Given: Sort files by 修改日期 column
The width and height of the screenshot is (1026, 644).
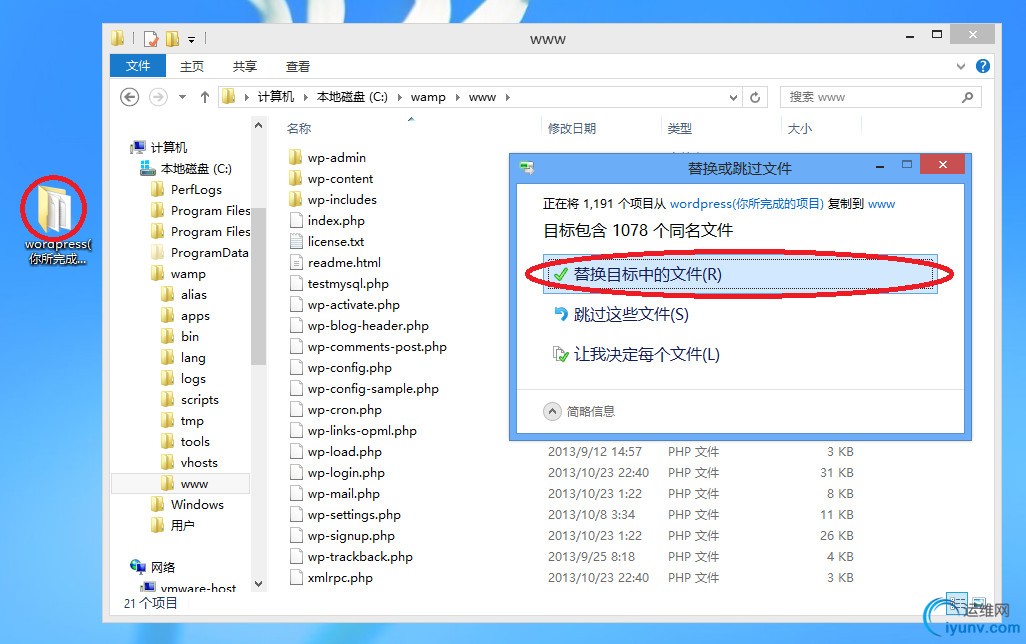Looking at the screenshot, I should [572, 128].
